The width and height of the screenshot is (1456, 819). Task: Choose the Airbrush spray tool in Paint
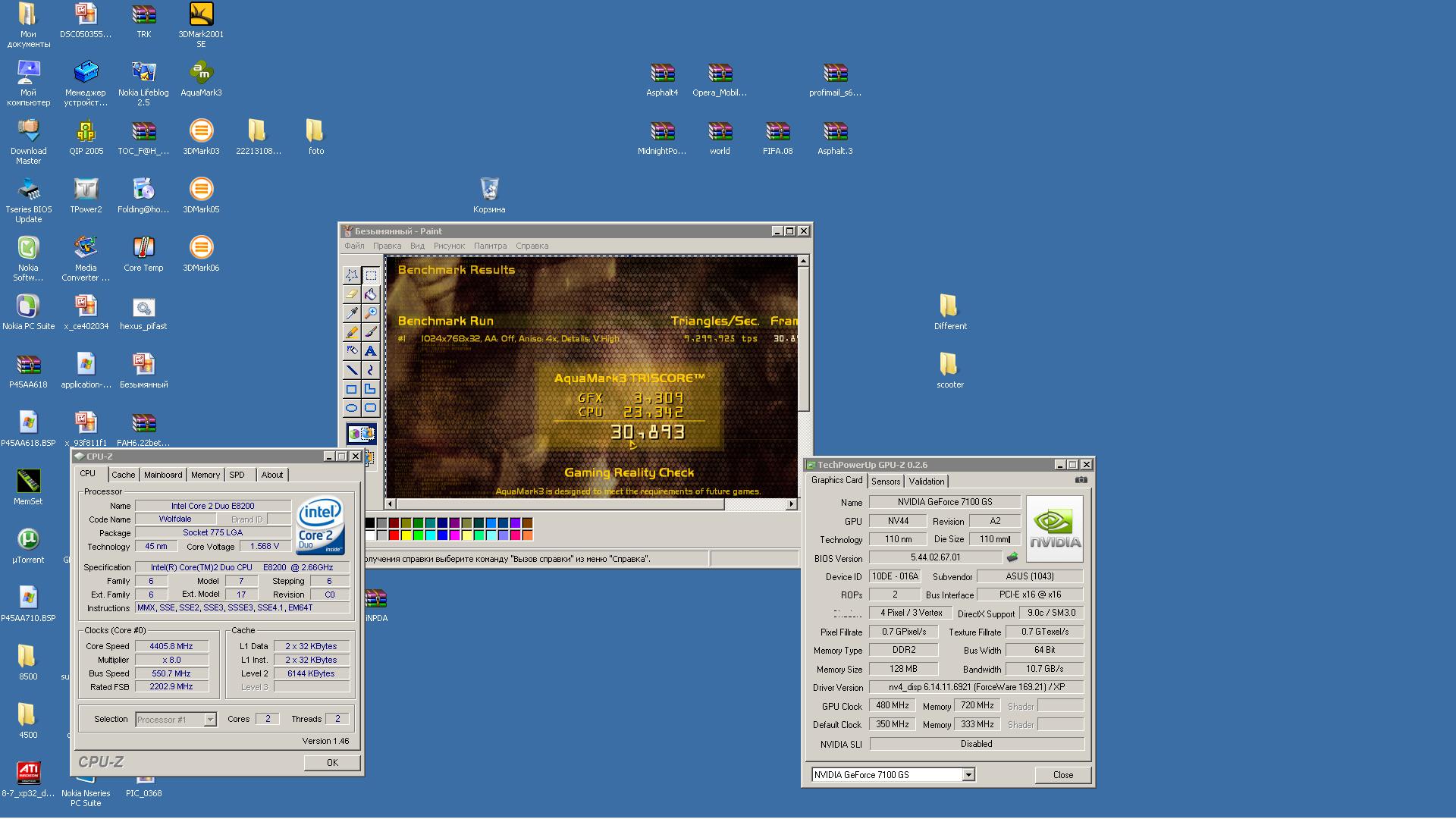(352, 350)
